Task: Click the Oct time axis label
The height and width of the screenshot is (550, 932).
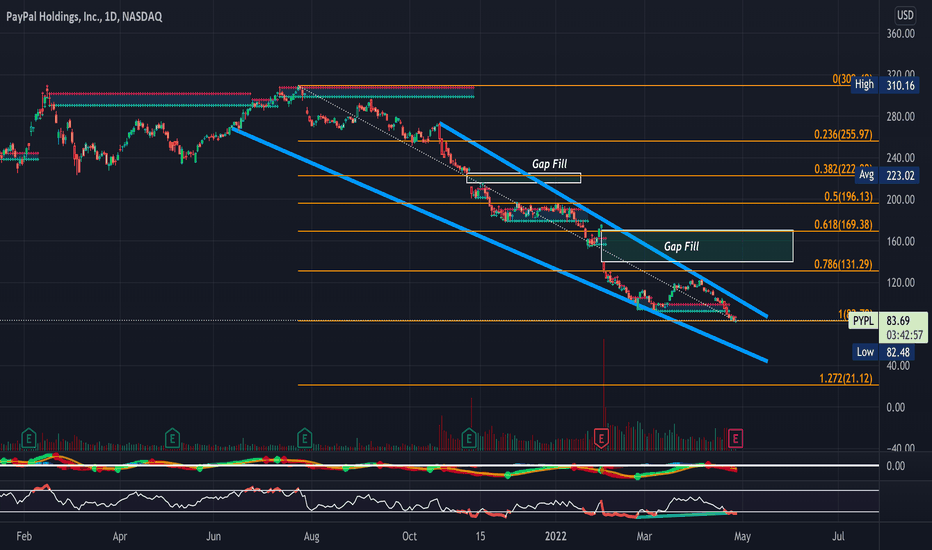Action: coord(409,536)
